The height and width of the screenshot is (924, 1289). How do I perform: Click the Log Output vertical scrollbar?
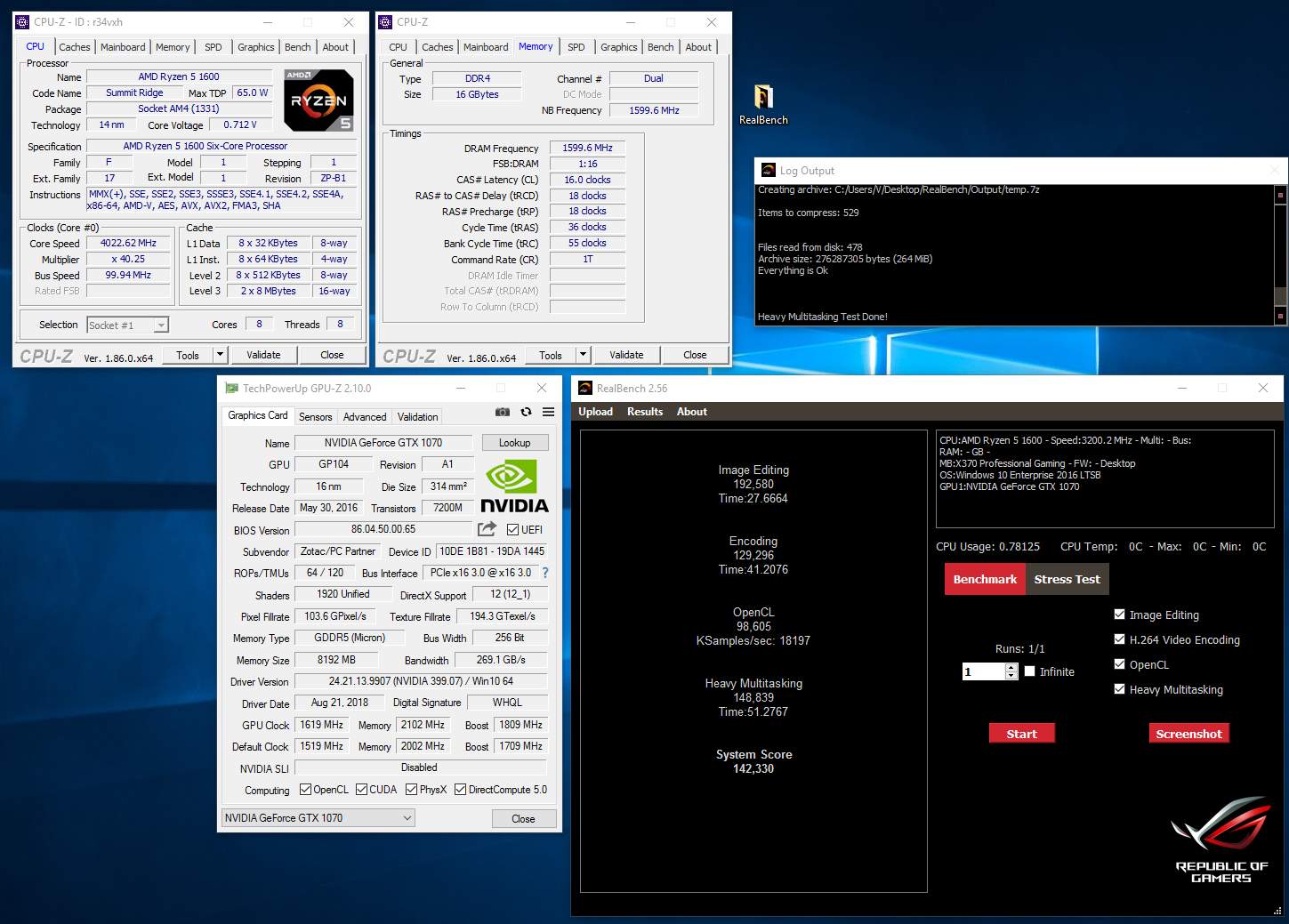tap(1280, 255)
